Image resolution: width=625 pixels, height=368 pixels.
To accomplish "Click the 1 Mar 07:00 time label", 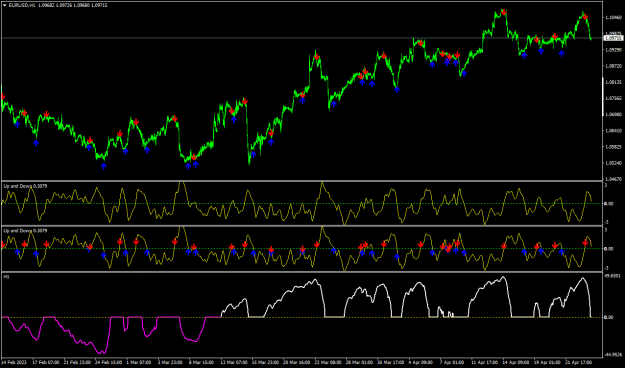I will coord(139,362).
